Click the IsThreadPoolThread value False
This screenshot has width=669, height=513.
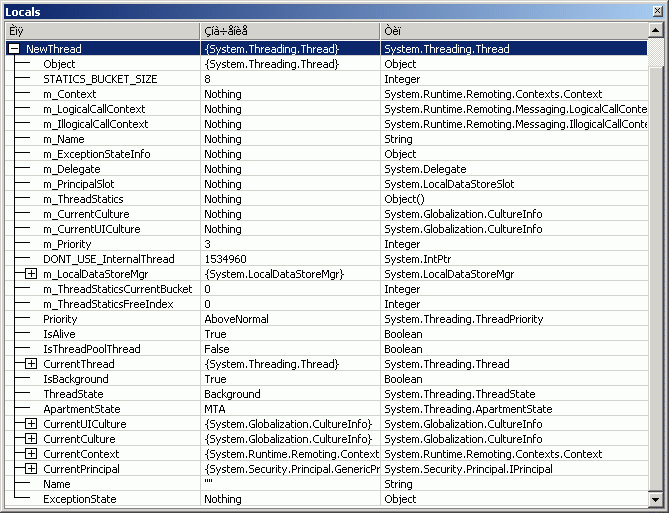[217, 349]
